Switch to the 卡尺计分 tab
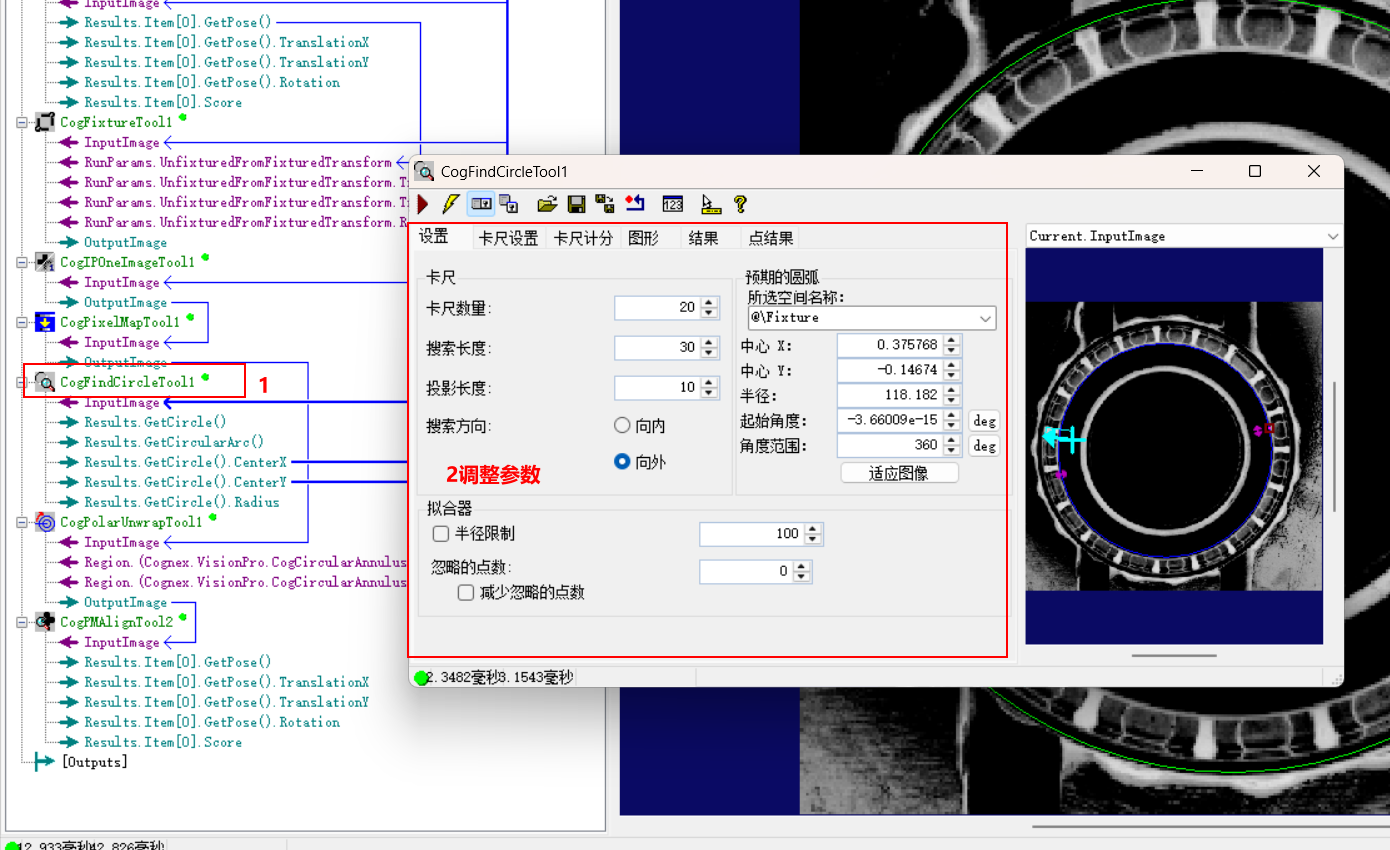The height and width of the screenshot is (850, 1390). (583, 238)
